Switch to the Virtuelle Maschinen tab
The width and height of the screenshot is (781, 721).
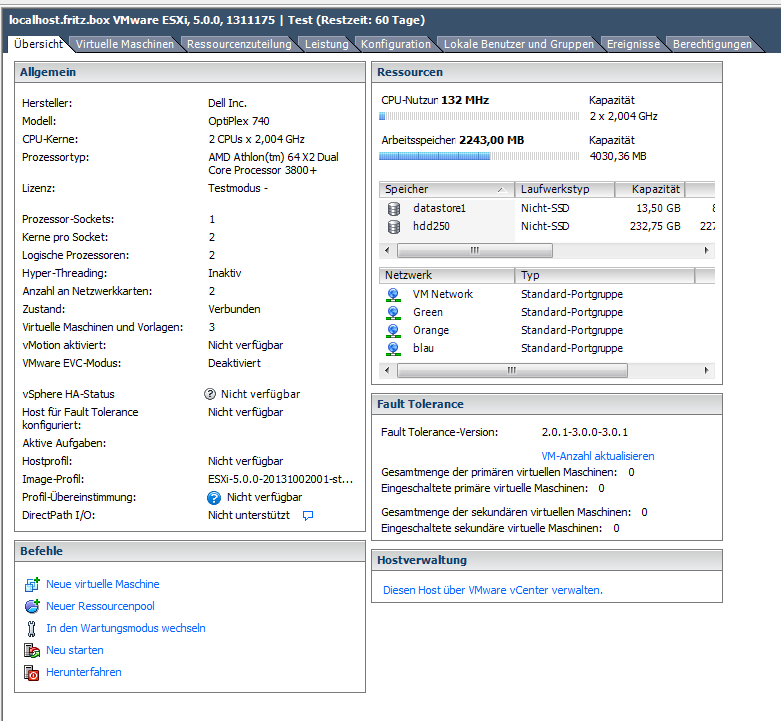pos(125,44)
